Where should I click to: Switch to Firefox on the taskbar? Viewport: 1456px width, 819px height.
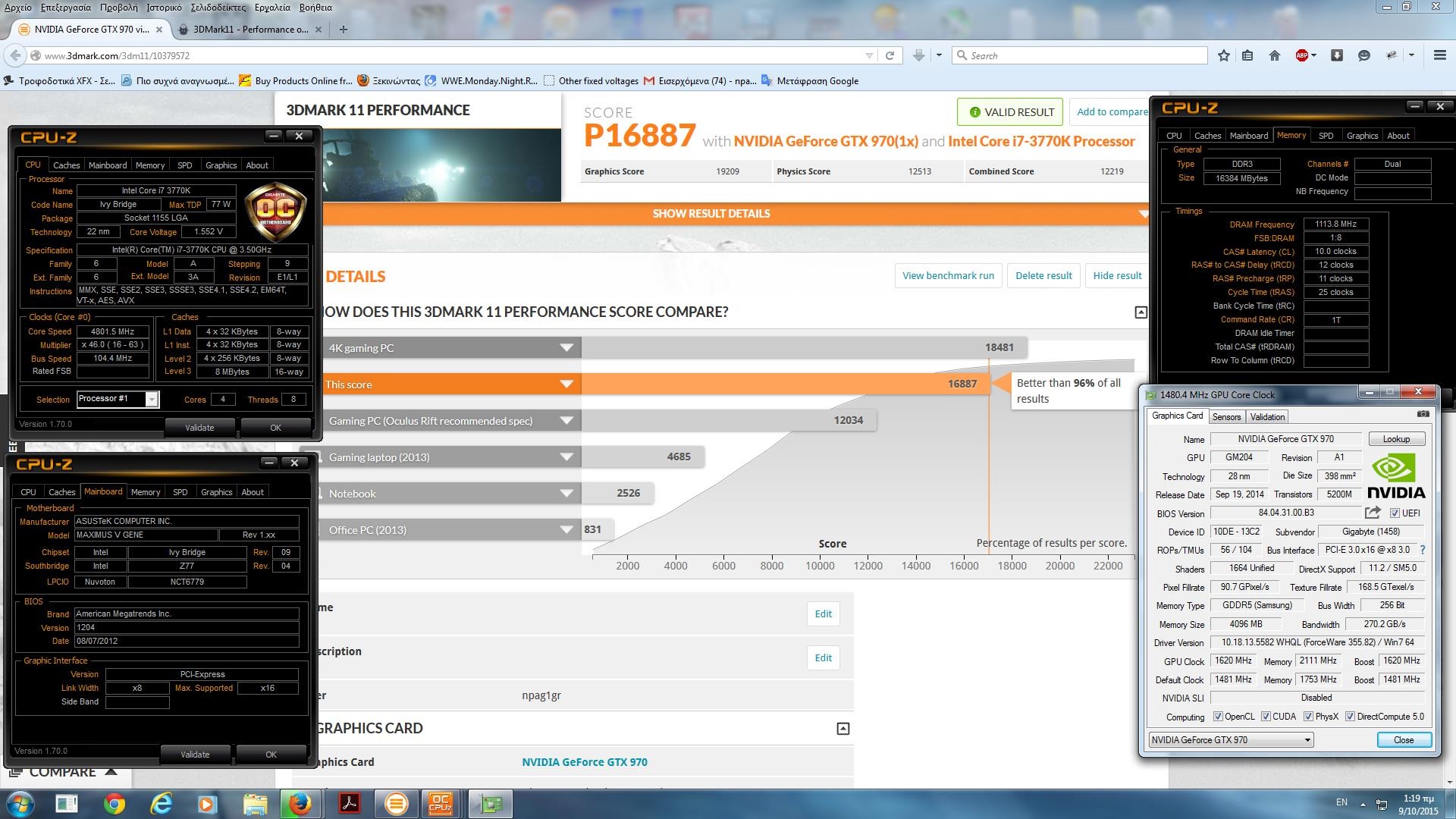click(x=301, y=804)
